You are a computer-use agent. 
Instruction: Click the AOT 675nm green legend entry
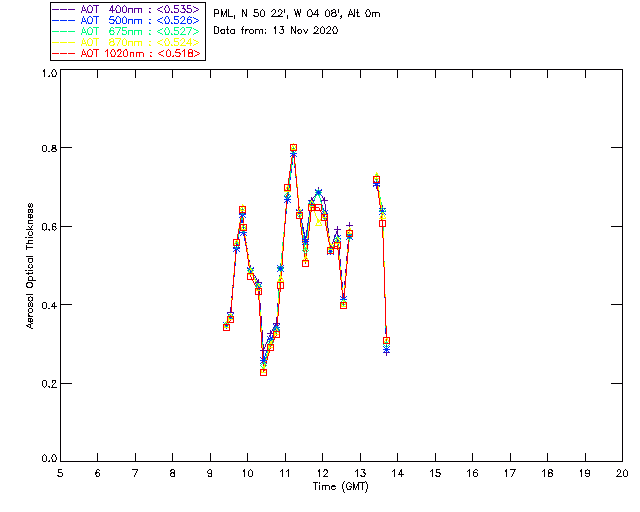coord(126,31)
